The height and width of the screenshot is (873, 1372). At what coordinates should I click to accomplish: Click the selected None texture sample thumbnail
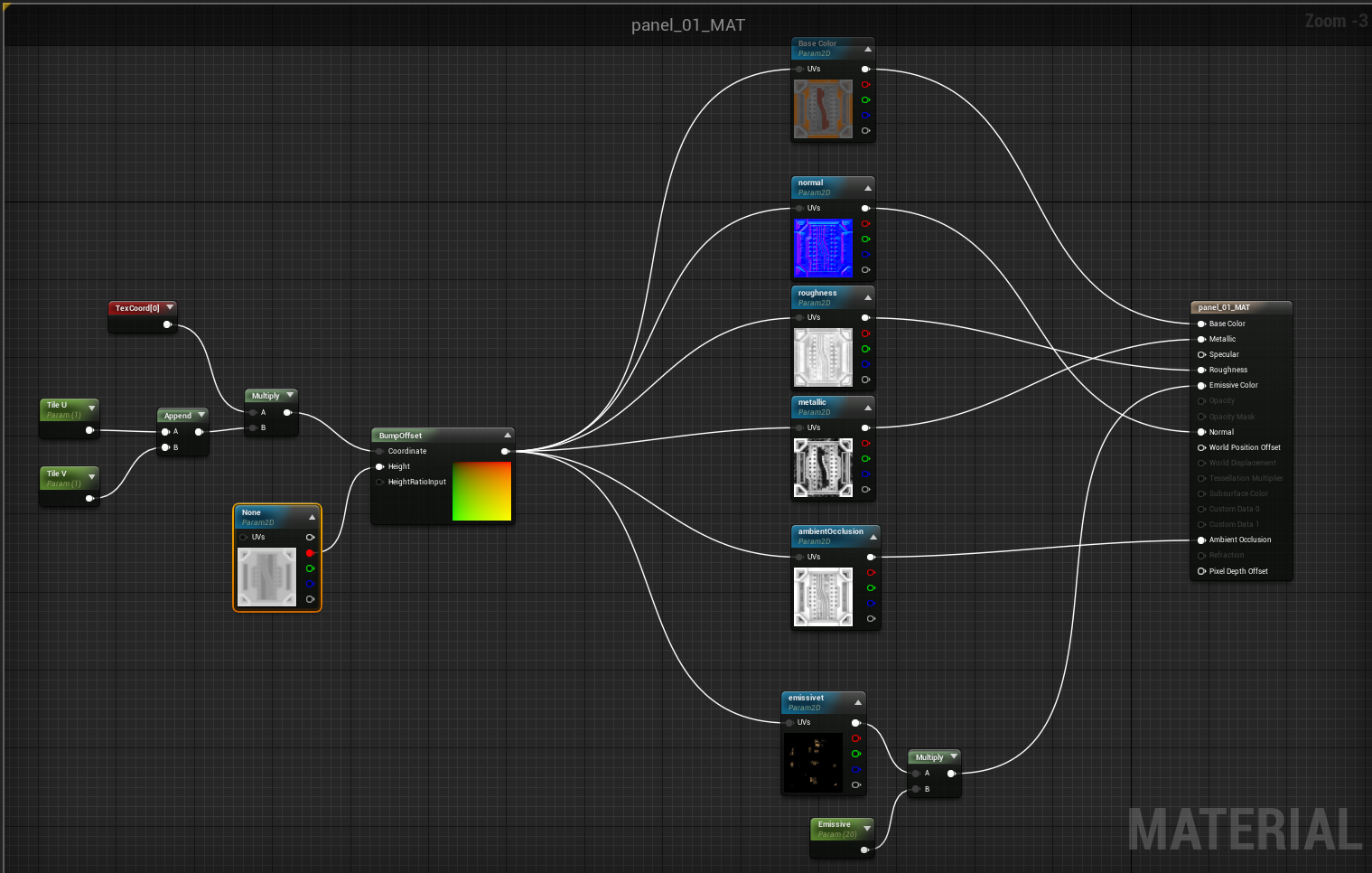click(266, 577)
